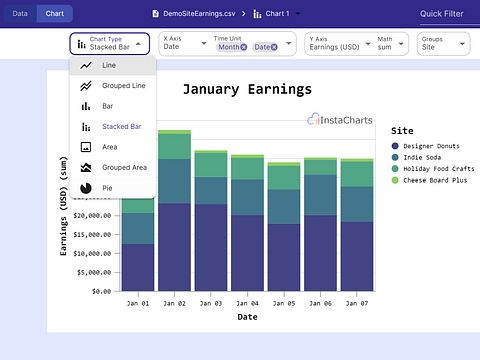Collapse the Chart Type dropdown
The width and height of the screenshot is (480, 360).
(138, 44)
